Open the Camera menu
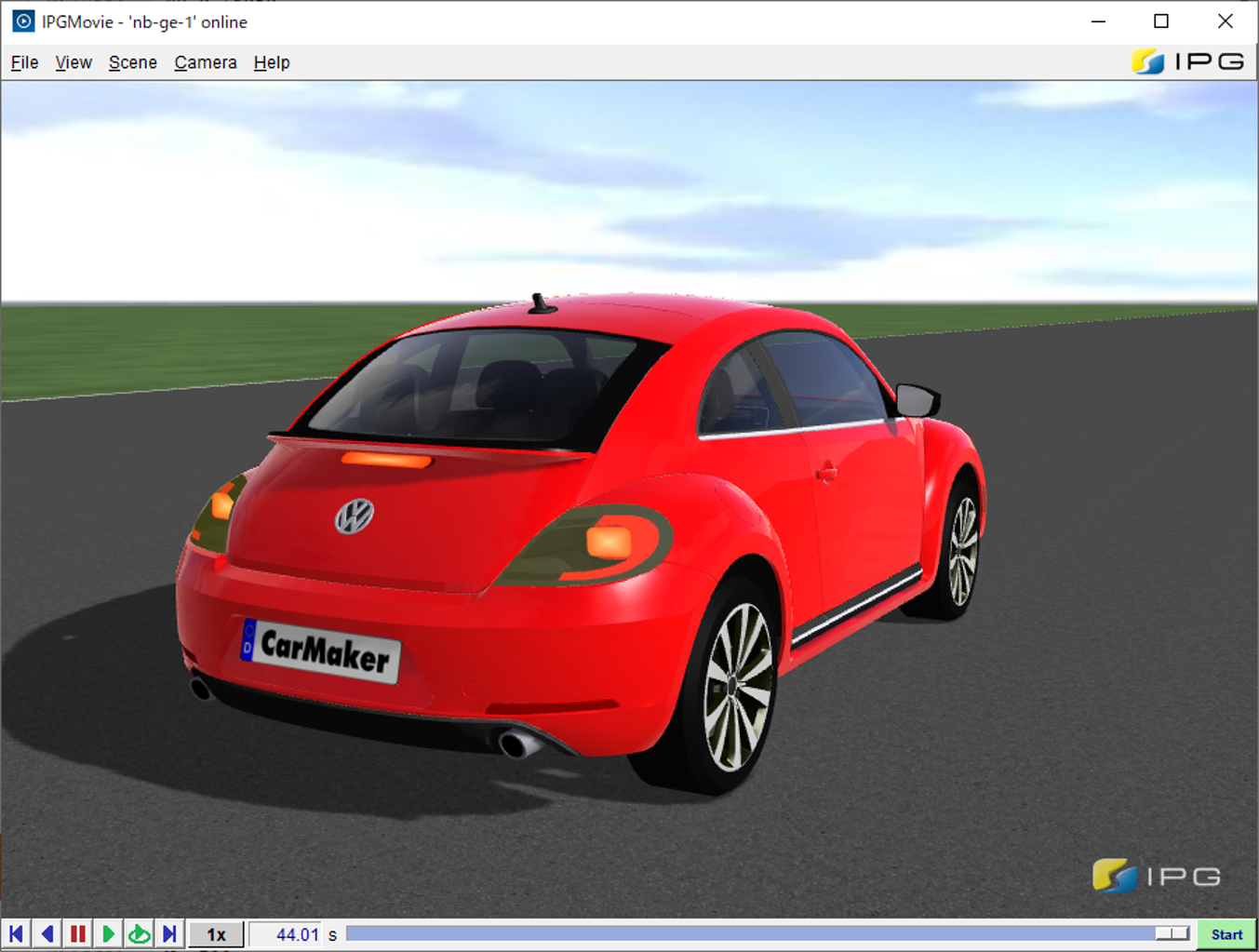This screenshot has height=952, width=1259. (206, 62)
